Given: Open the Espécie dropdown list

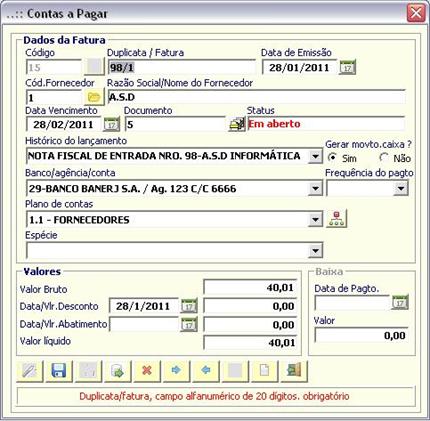Looking at the screenshot, I should tap(315, 251).
